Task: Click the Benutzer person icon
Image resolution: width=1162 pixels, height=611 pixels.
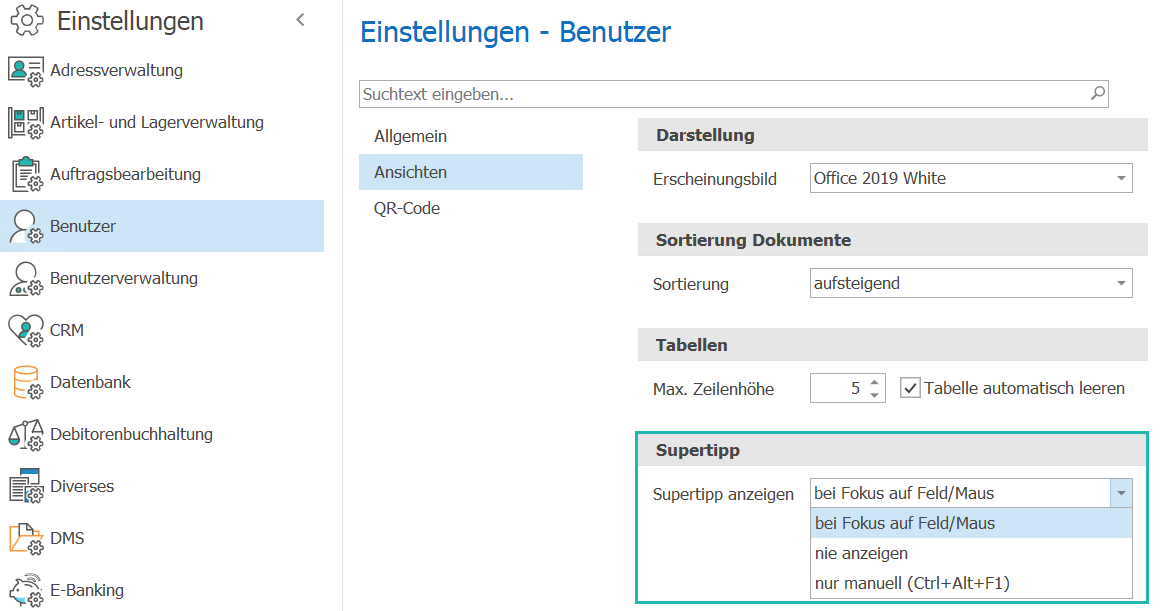Action: [x=26, y=227]
